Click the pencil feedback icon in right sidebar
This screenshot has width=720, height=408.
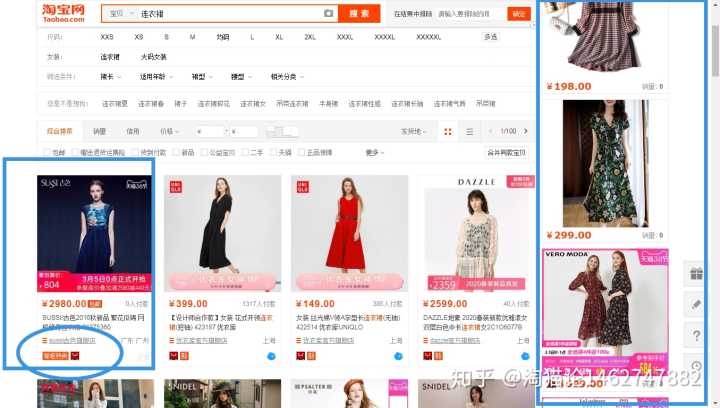click(696, 304)
